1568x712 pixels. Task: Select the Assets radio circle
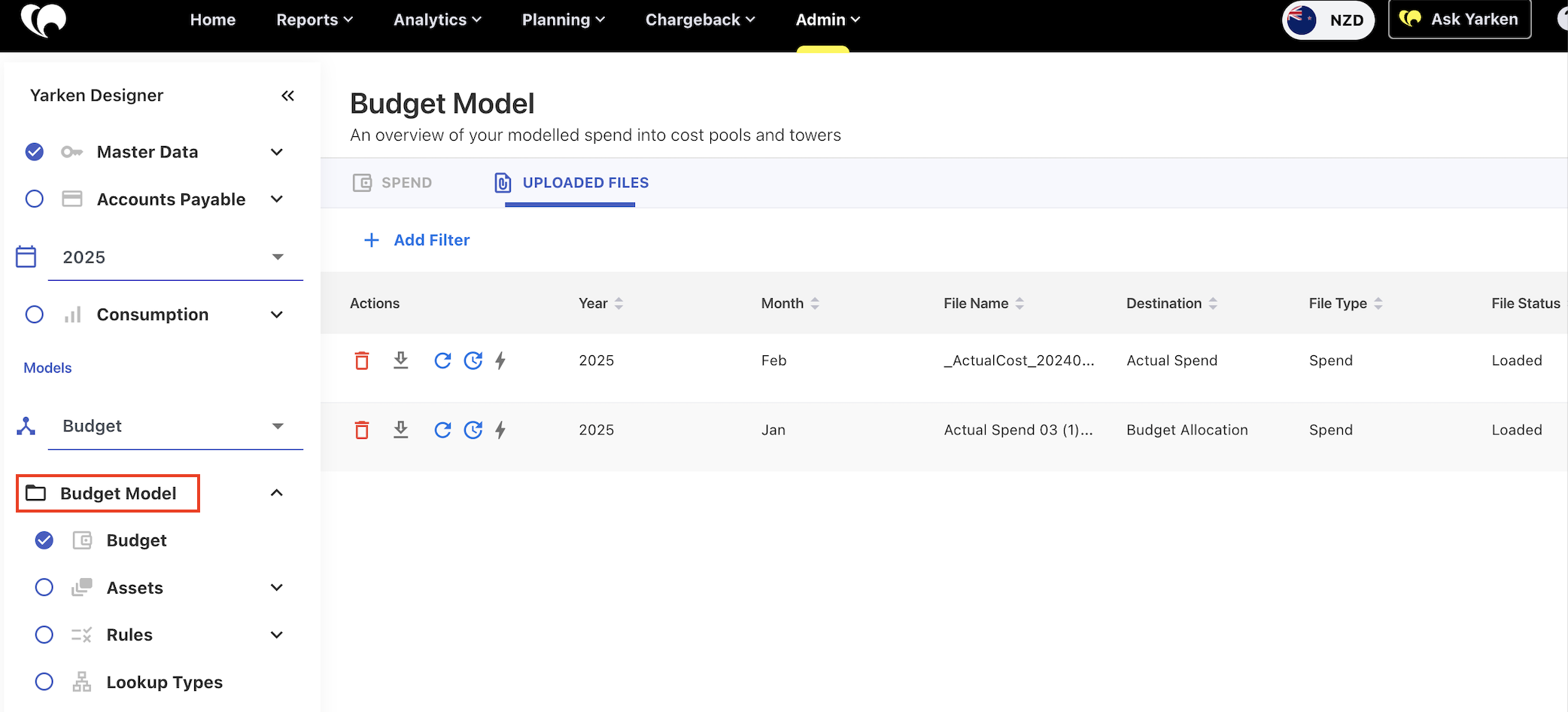pyautogui.click(x=44, y=587)
